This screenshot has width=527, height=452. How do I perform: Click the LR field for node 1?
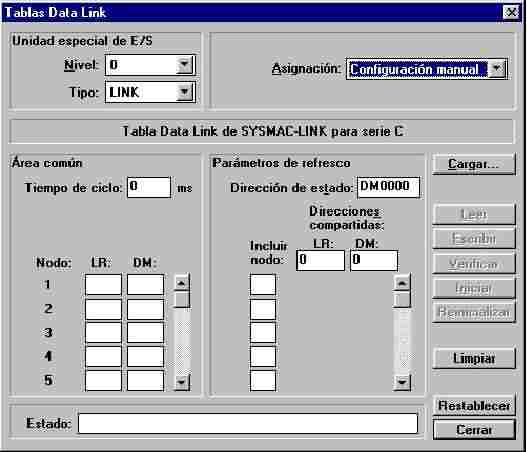point(103,284)
